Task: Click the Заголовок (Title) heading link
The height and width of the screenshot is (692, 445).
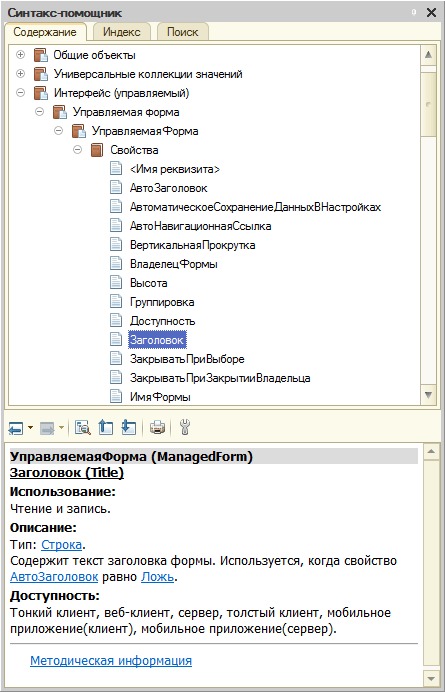Action: pos(67,473)
